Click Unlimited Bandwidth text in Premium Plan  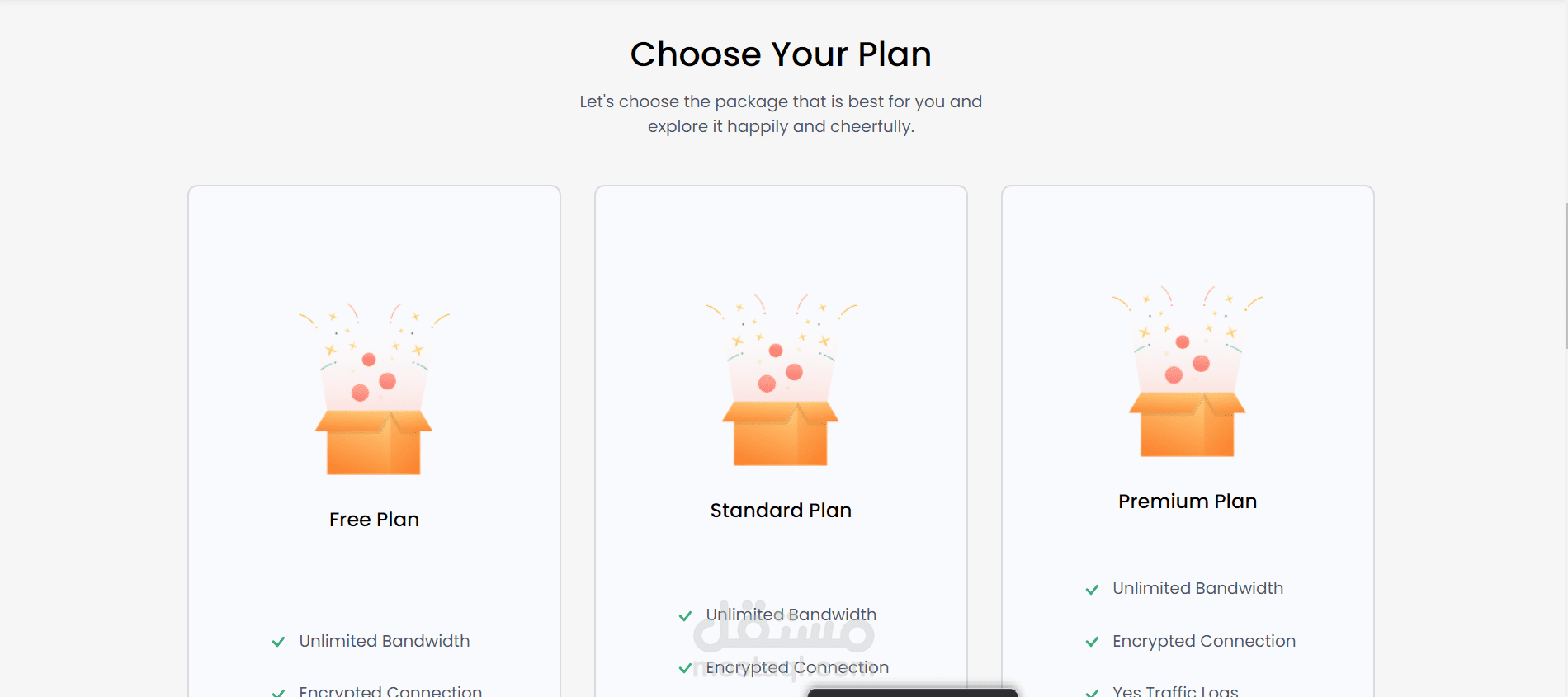coord(1198,588)
